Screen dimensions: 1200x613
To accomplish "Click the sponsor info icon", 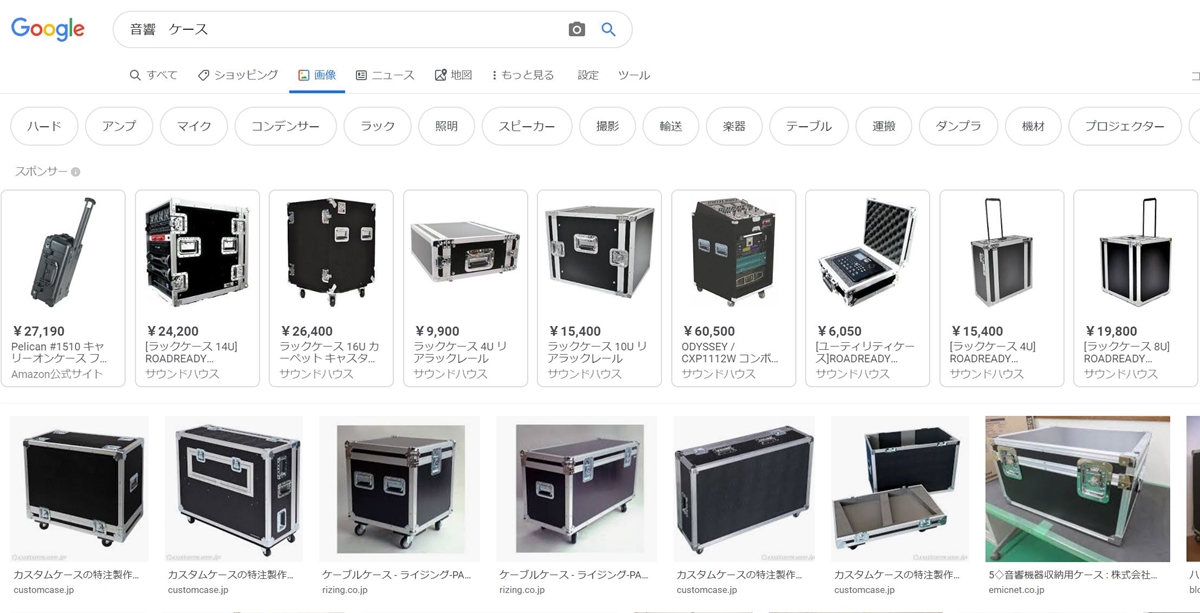I will 75,172.
